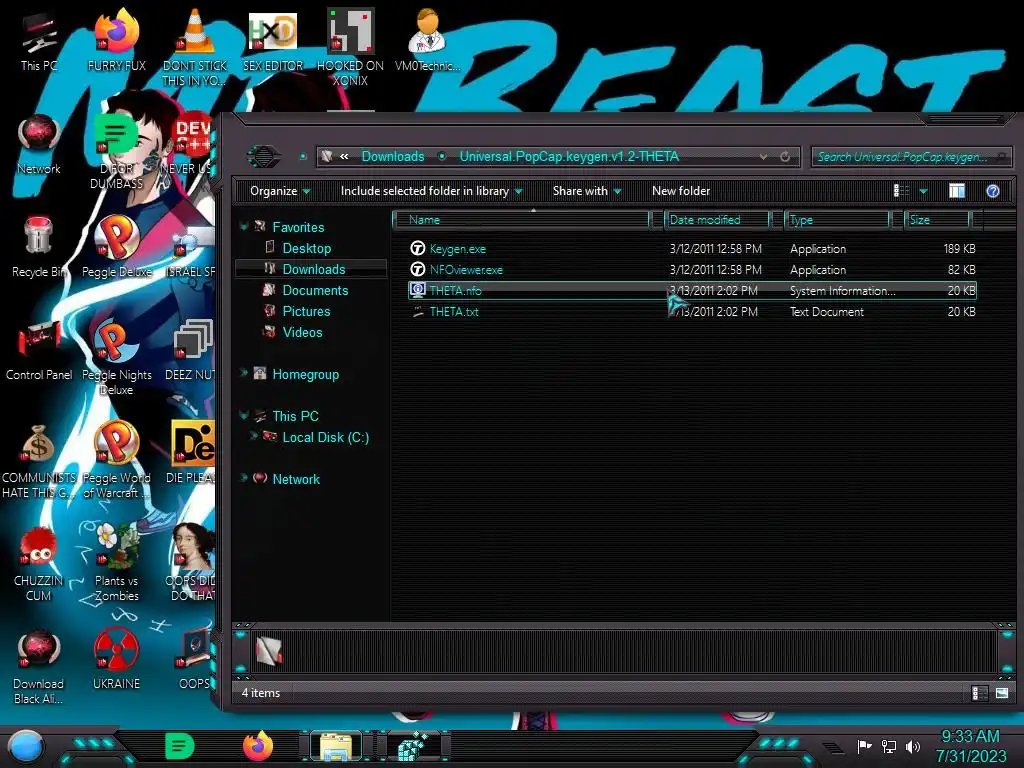This screenshot has height=768, width=1024.
Task: Click the Explorer back navigation button
Action: click(264, 157)
